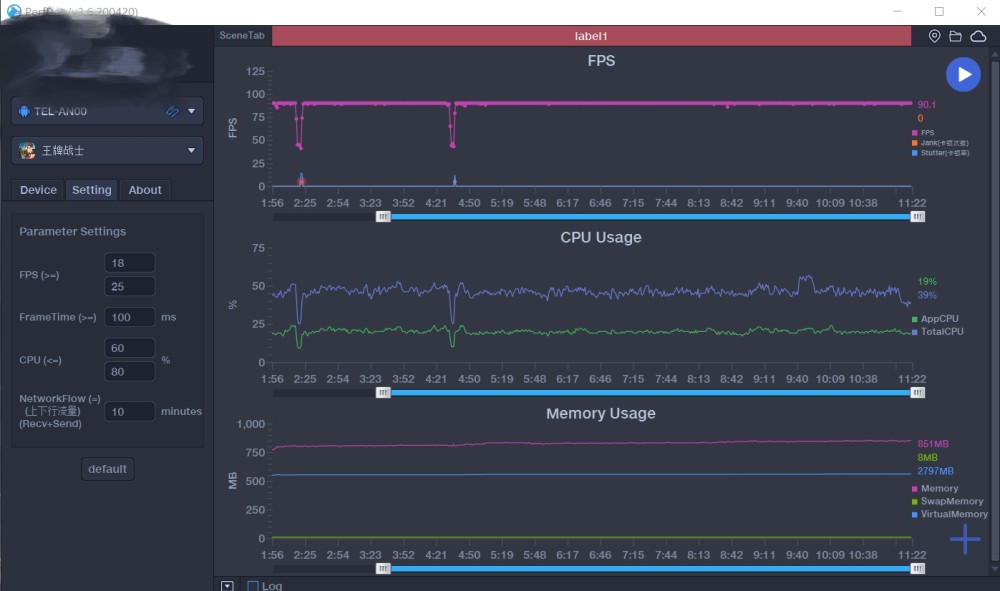Start recording with the blue play button
Image resolution: width=1000 pixels, height=591 pixels.
(x=963, y=75)
